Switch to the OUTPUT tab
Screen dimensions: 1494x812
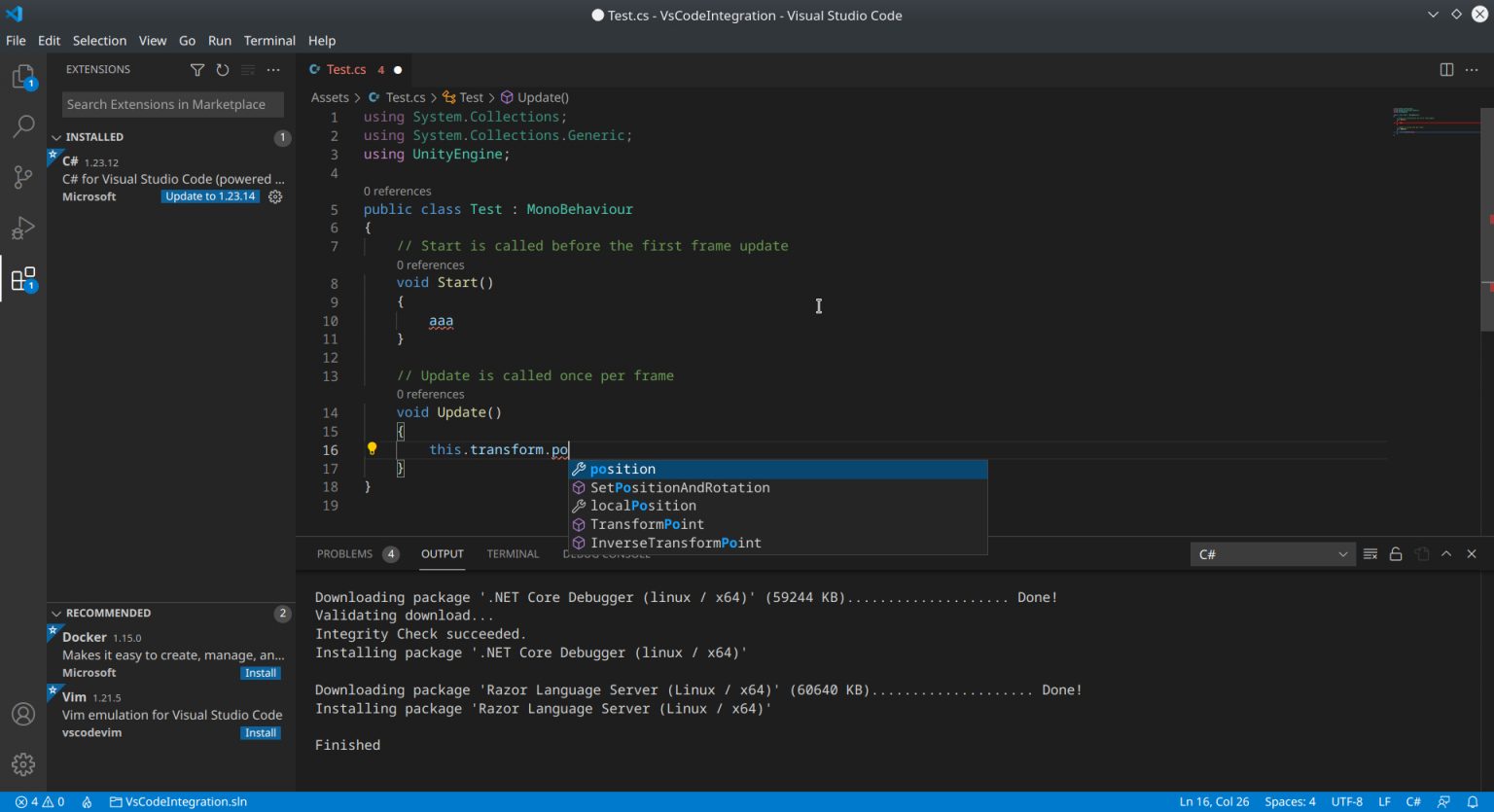coord(443,554)
